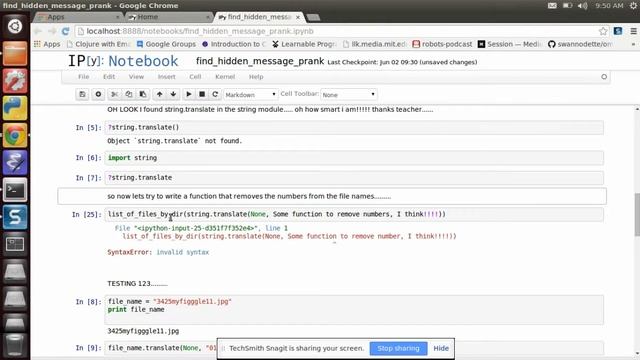Open the swannodette GitHub bookmark
640x360 pixels.
point(580,44)
